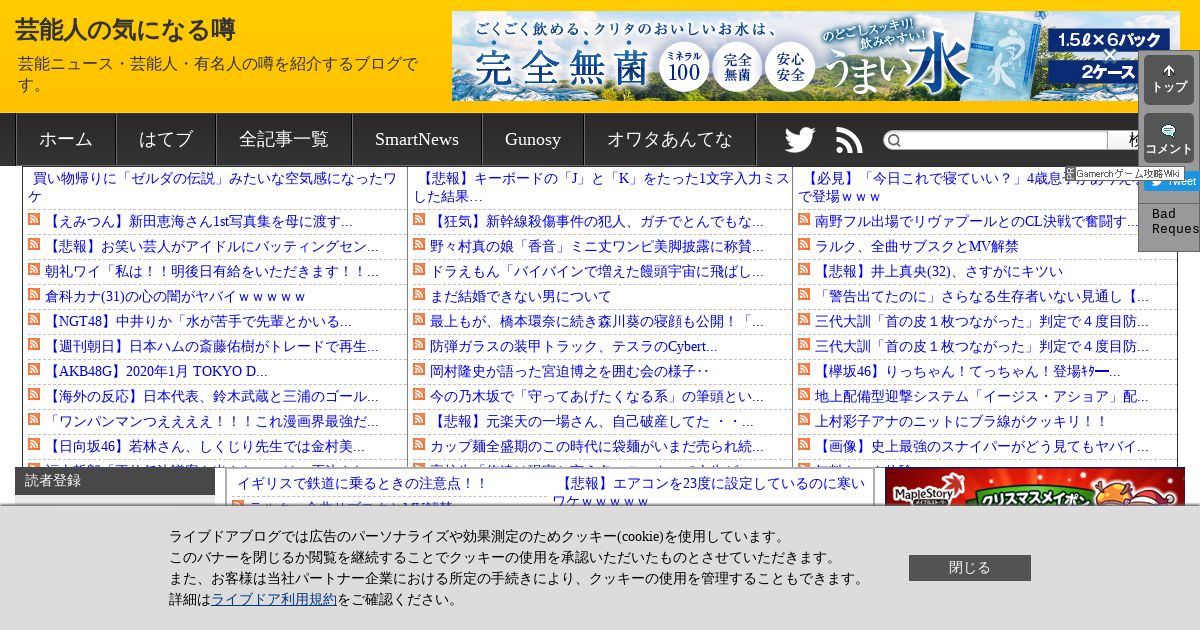
Task: Open the ホーム menu item
Action: pyautogui.click(x=66, y=139)
